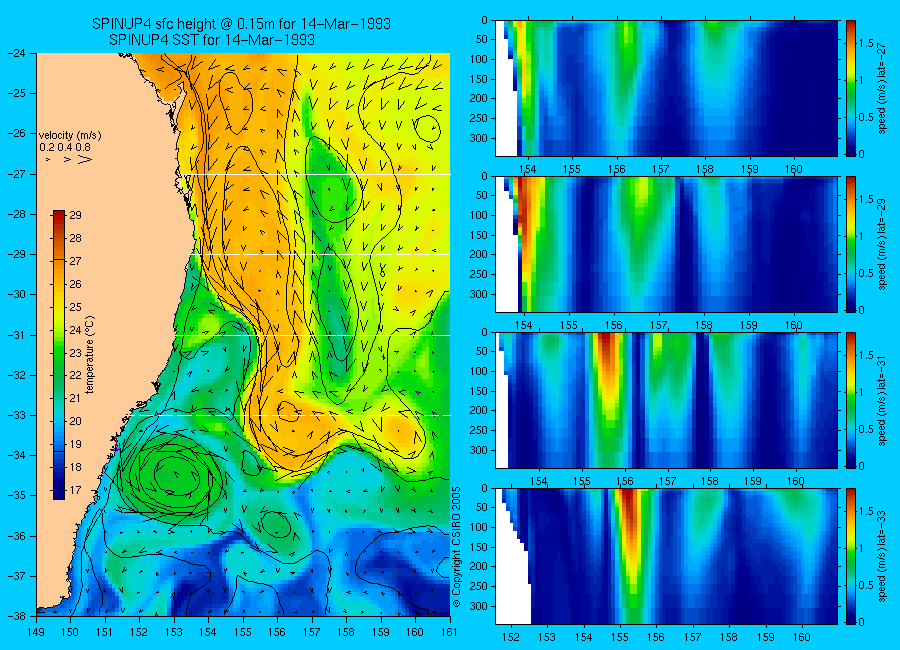
Task: Open the lat=-29 speed cross-section panel
Action: tap(666, 244)
